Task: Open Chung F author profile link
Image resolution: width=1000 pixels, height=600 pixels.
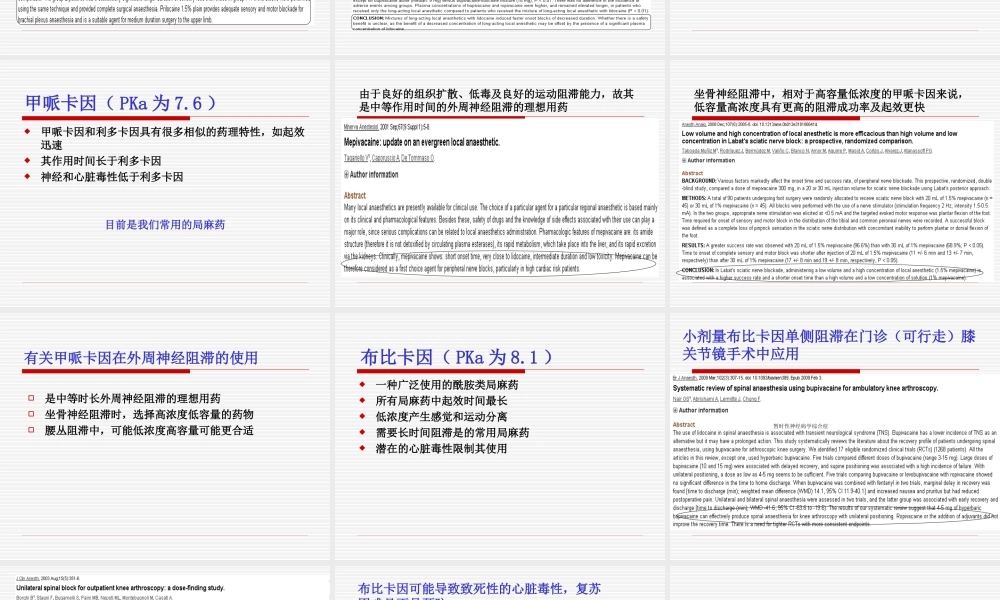Action: coord(752,400)
